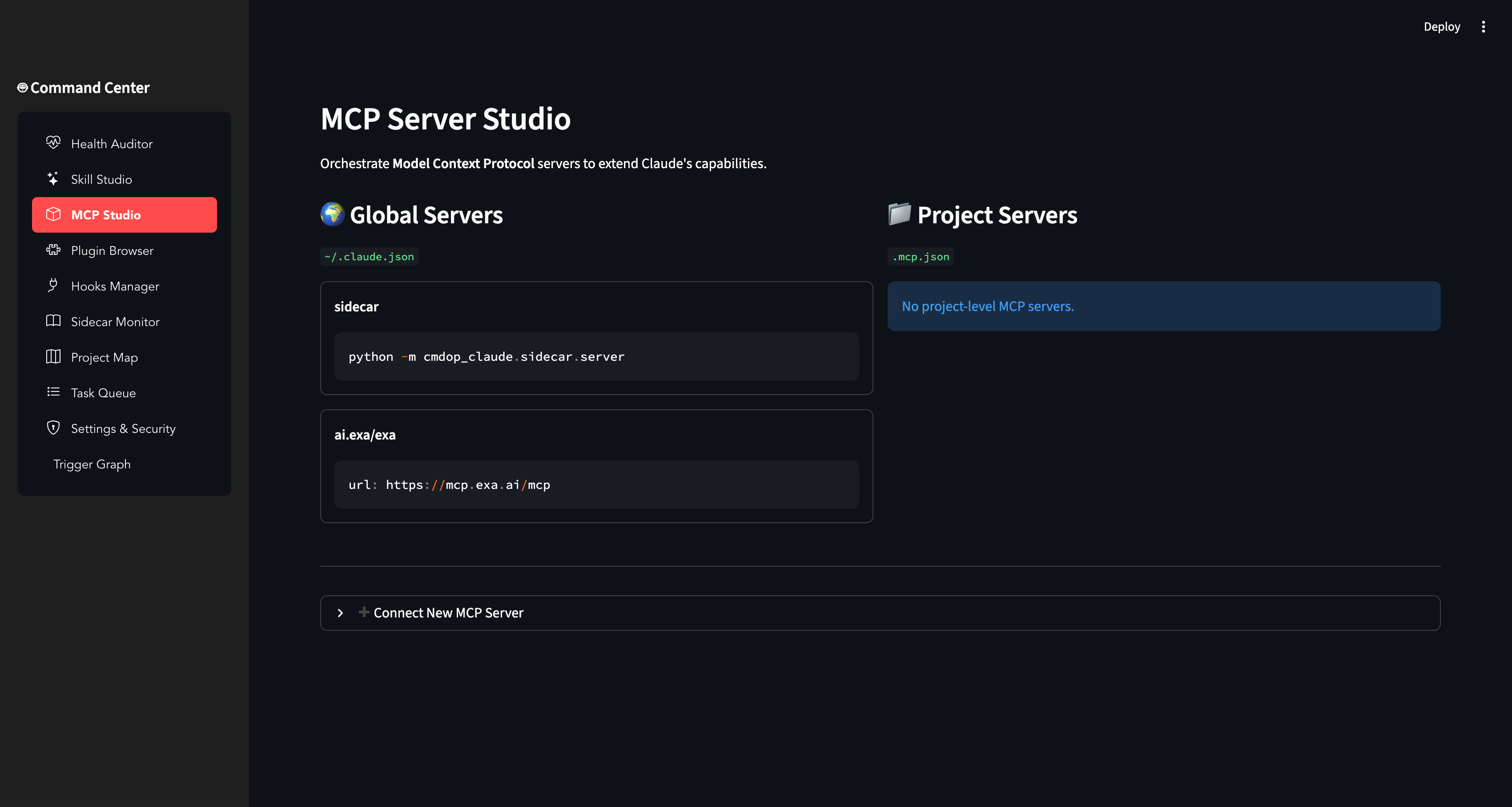Click the plus icon on Connect New MCP Server
Screen dimensions: 1512x807
[x=364, y=612]
